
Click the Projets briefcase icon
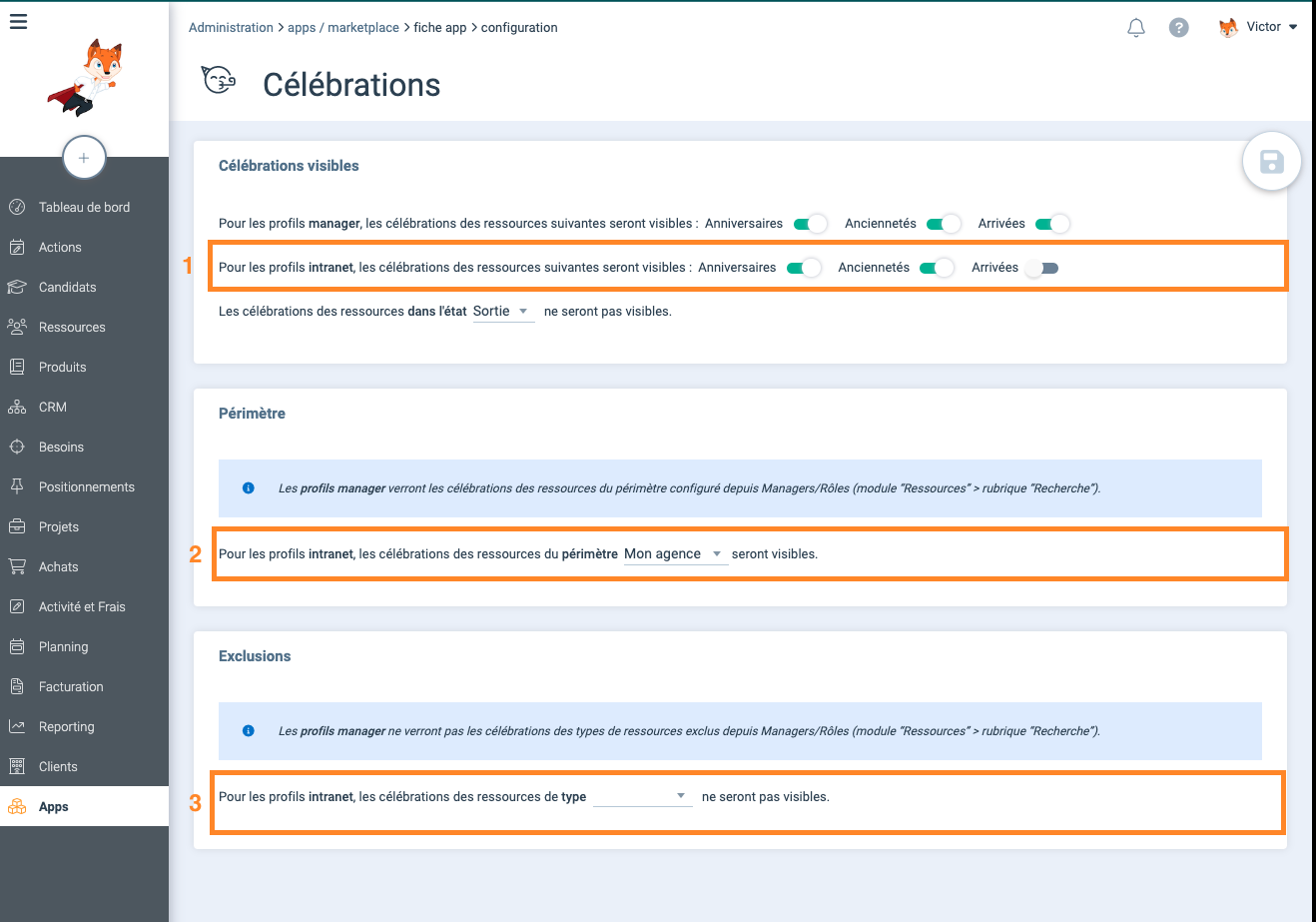(17, 526)
